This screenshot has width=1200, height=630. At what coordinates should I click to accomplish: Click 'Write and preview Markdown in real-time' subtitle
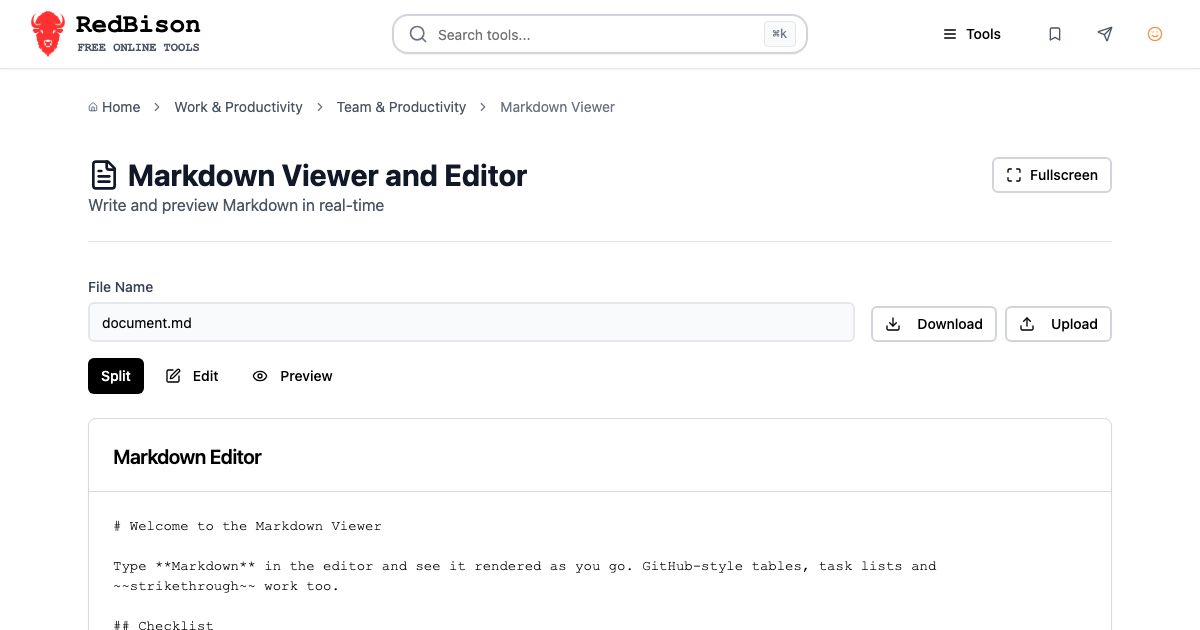click(236, 205)
